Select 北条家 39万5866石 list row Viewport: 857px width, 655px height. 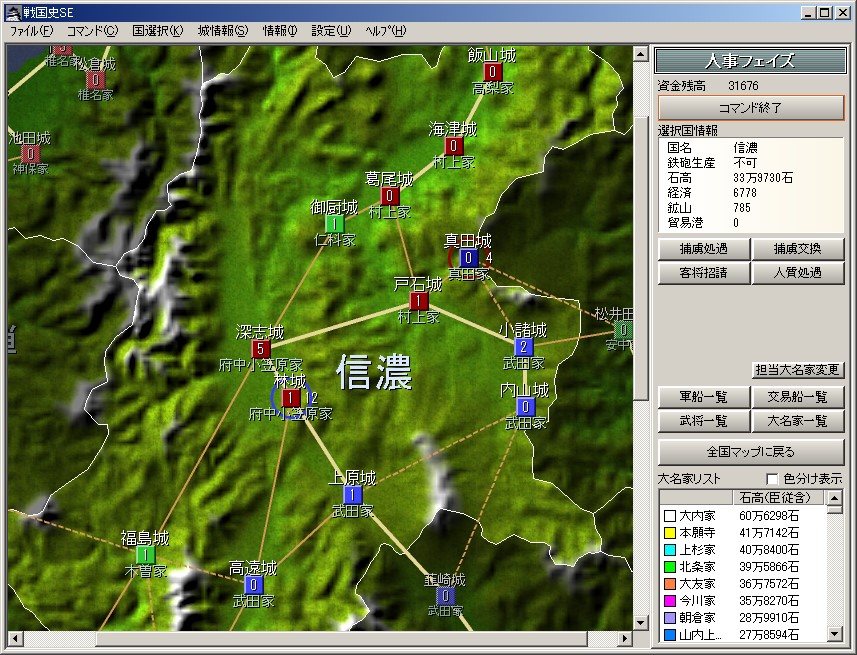[744, 566]
